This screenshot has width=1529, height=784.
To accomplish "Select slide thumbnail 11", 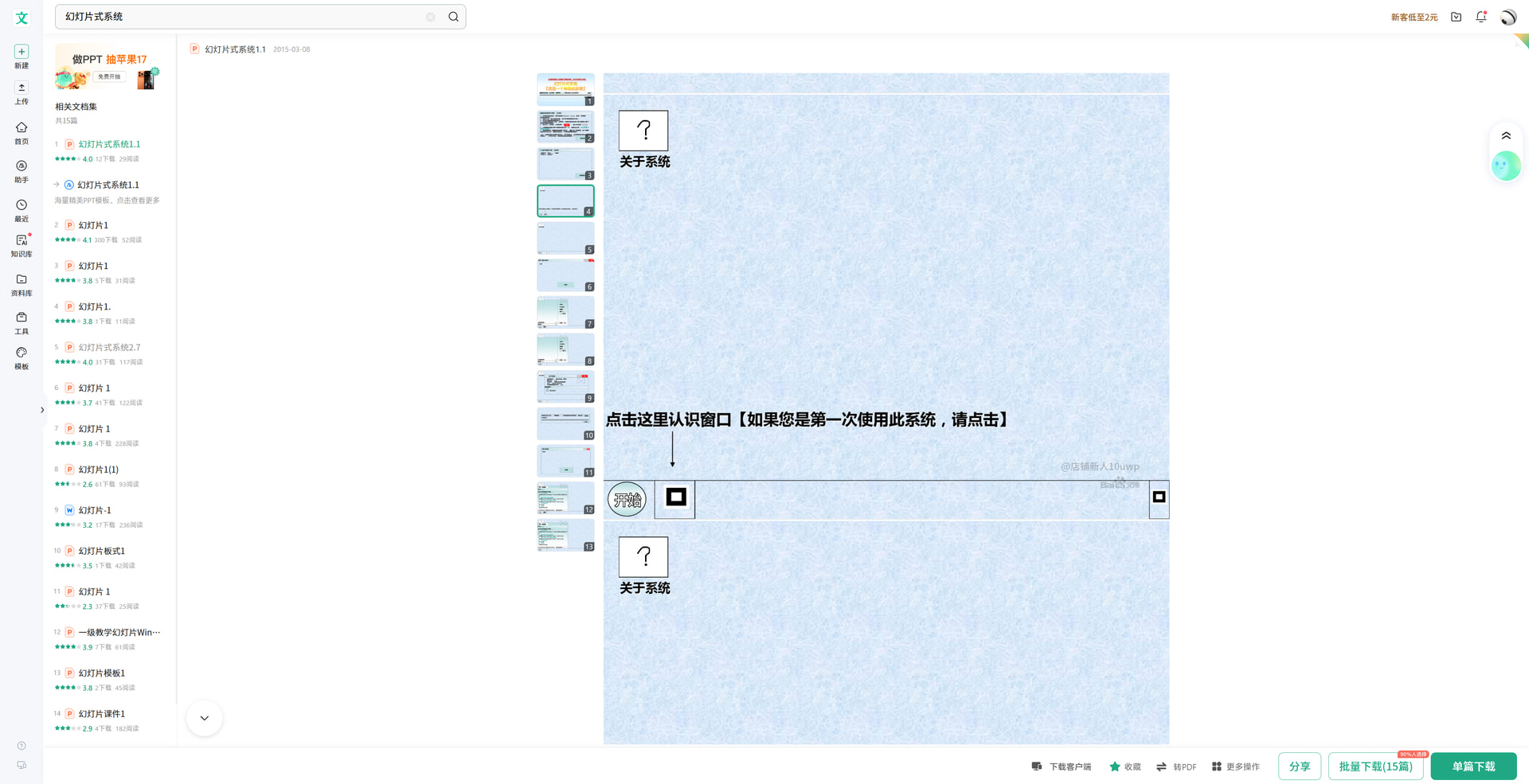I will coord(565,461).
